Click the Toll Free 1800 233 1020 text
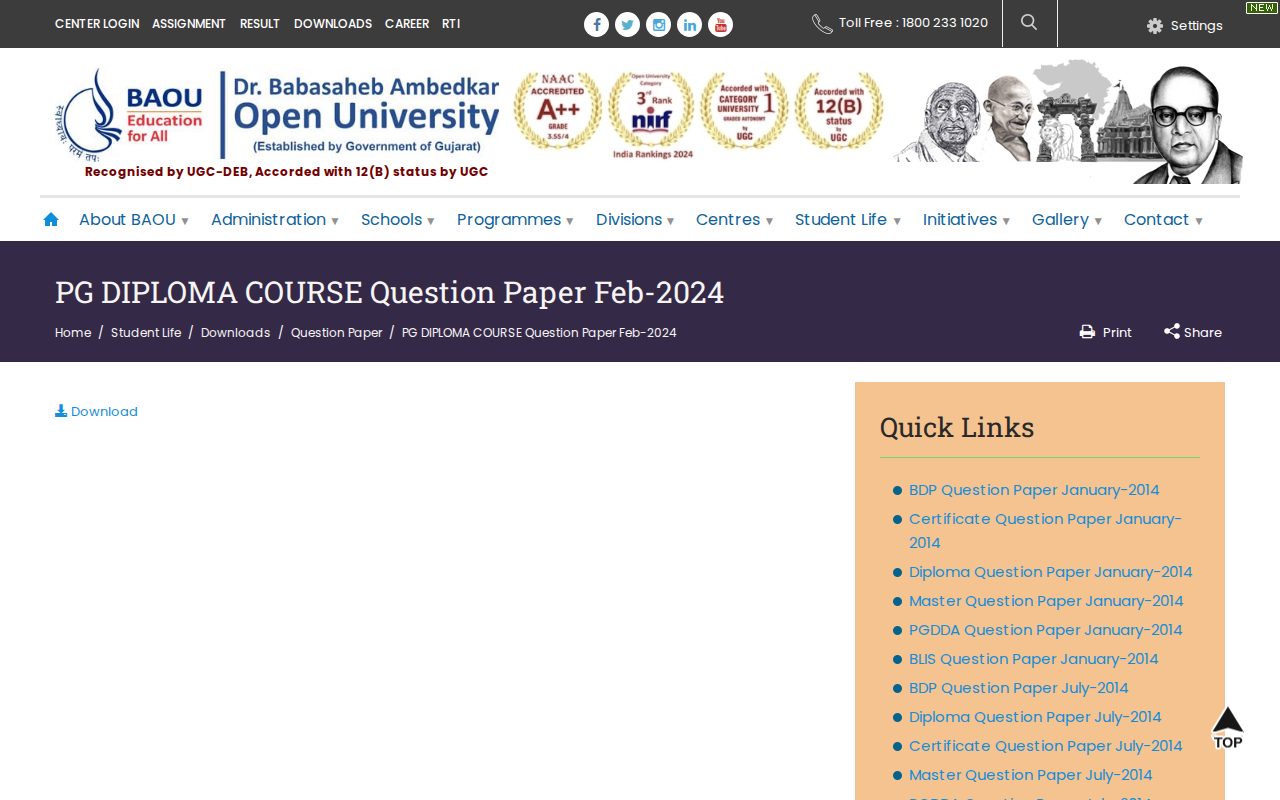 coord(913,23)
